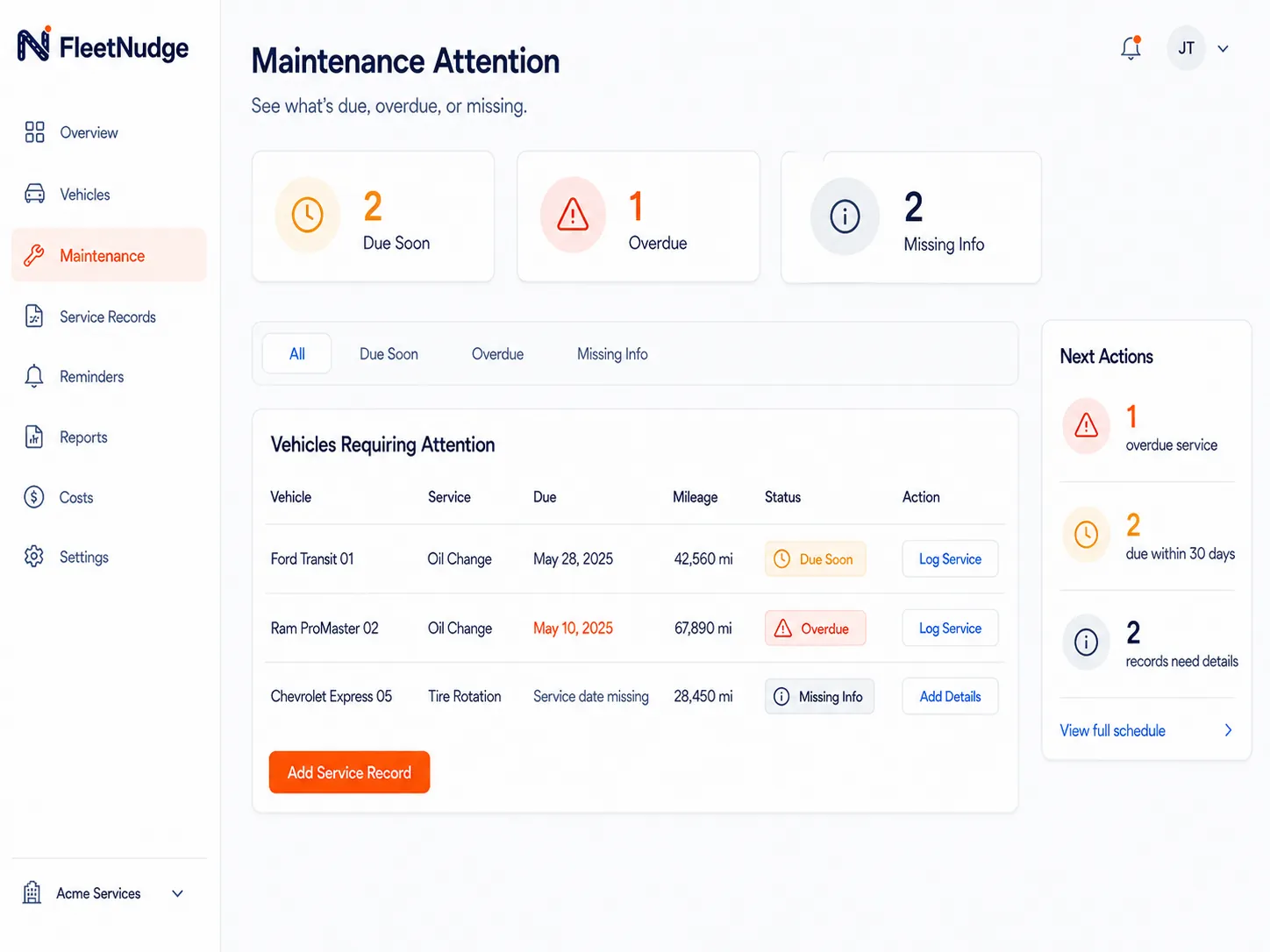Click the Reminders bell icon in sidebar
Viewport: 1270px width, 952px height.
pos(34,377)
